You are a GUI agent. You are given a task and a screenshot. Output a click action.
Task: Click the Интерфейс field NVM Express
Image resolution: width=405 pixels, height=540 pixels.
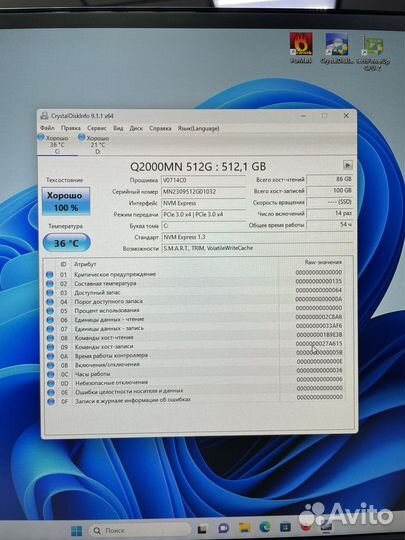point(203,203)
